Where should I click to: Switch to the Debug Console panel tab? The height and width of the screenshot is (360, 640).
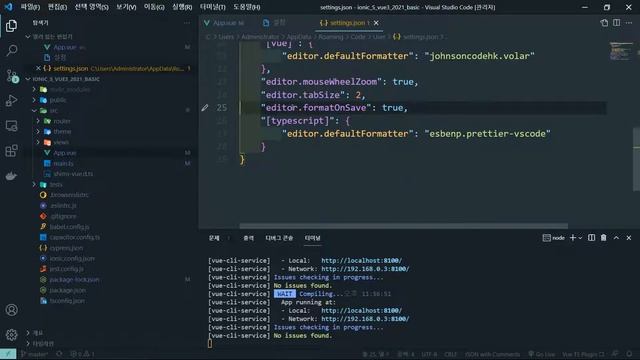(279, 238)
